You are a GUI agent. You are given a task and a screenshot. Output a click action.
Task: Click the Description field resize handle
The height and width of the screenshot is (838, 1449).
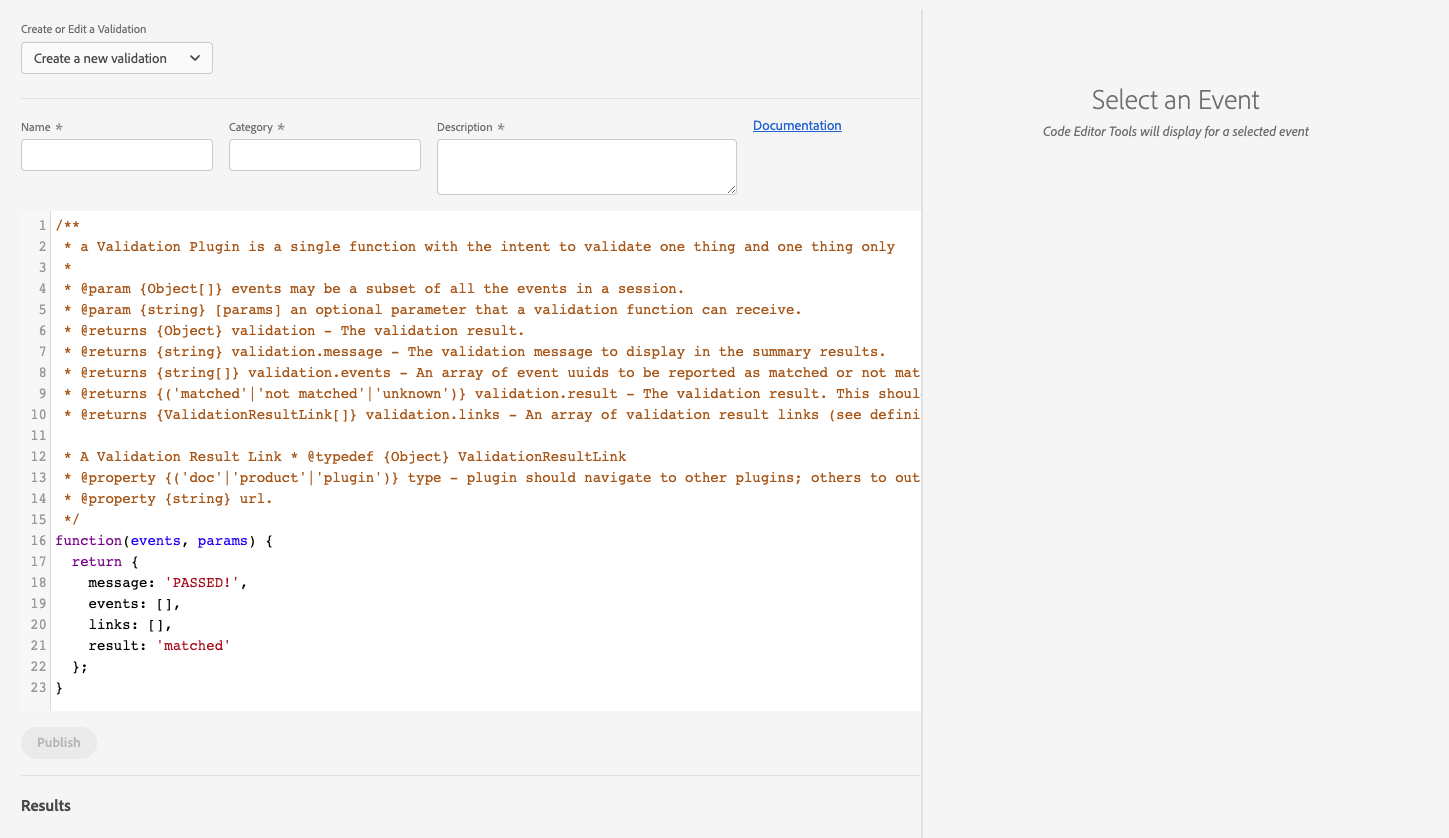click(730, 190)
